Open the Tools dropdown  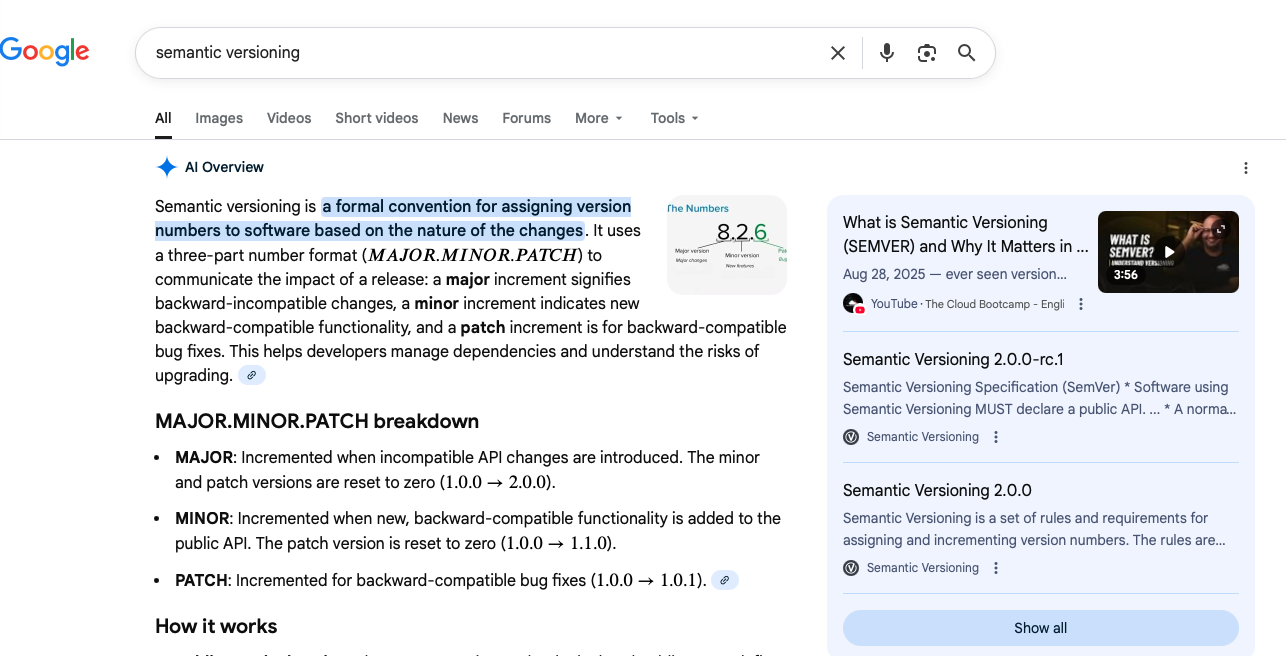click(674, 118)
